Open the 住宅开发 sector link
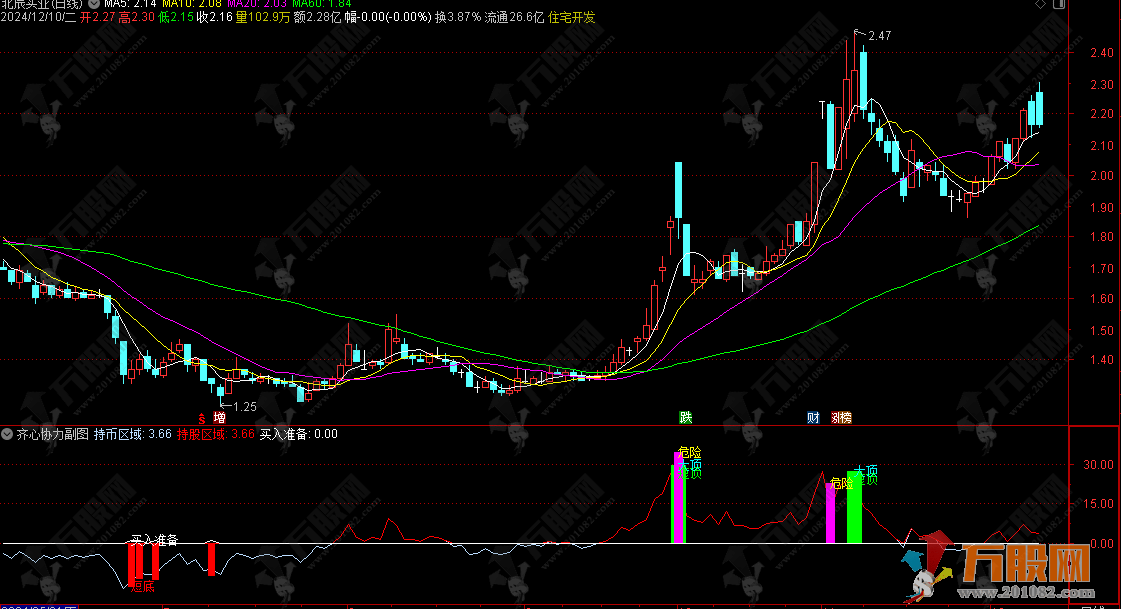This screenshot has height=609, width=1121. pyautogui.click(x=571, y=17)
